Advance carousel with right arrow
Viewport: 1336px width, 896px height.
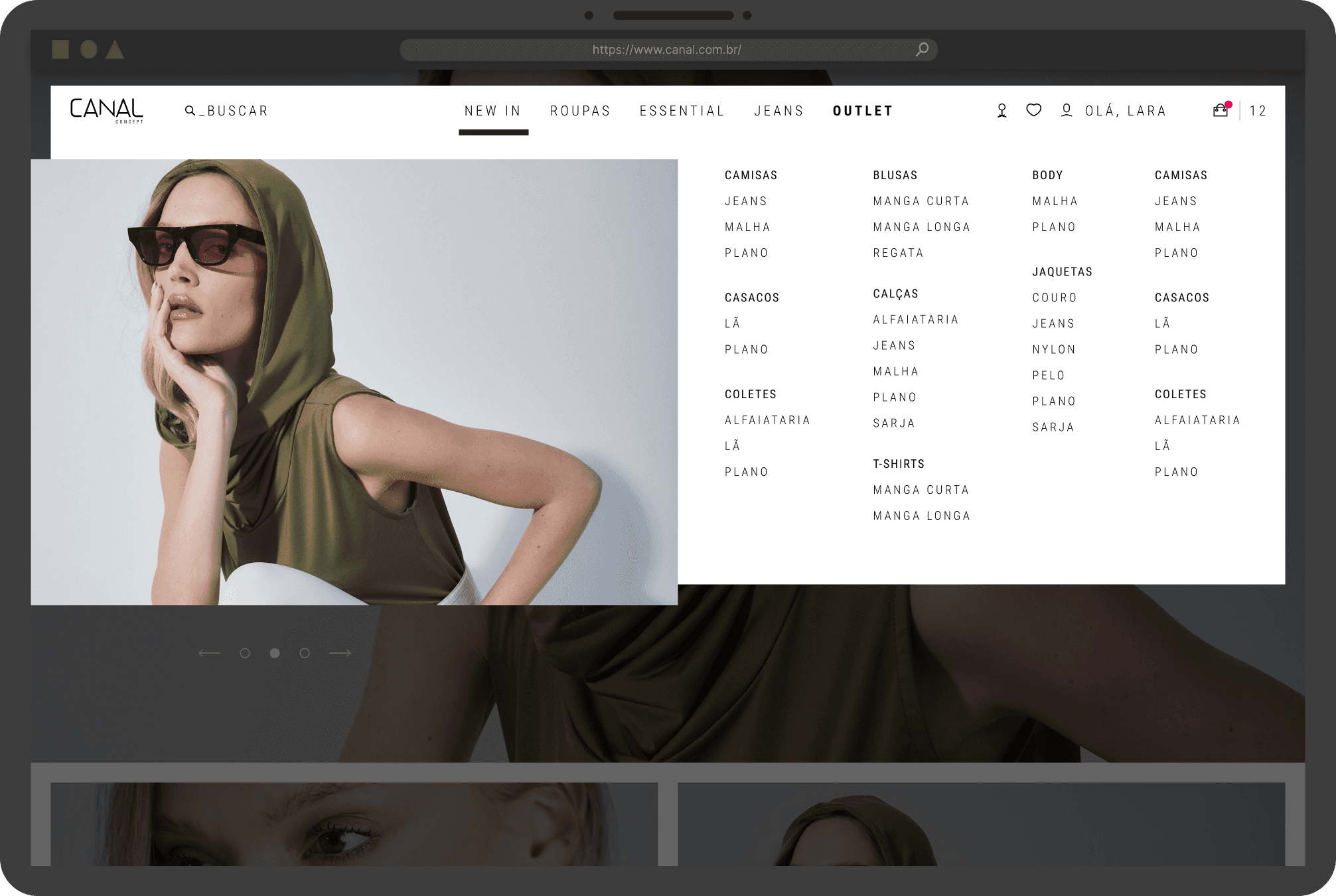coord(340,653)
